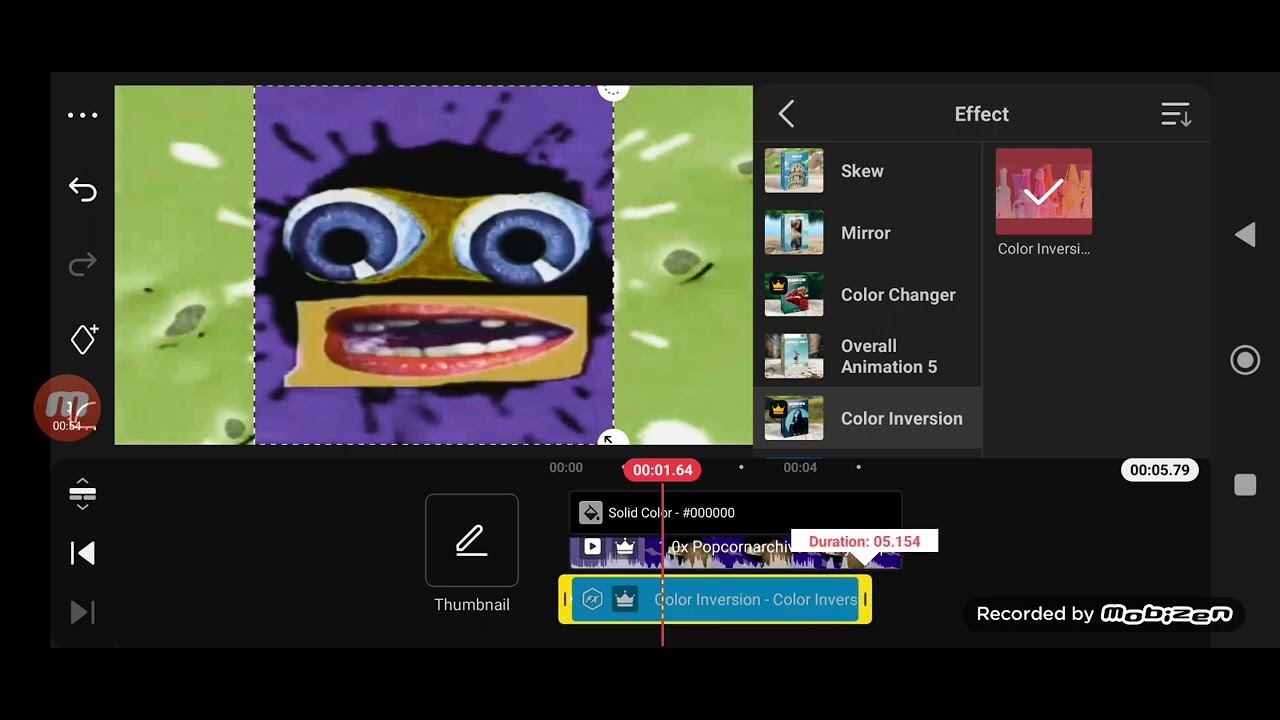
Task: Select the Skew effect category
Action: [x=868, y=171]
